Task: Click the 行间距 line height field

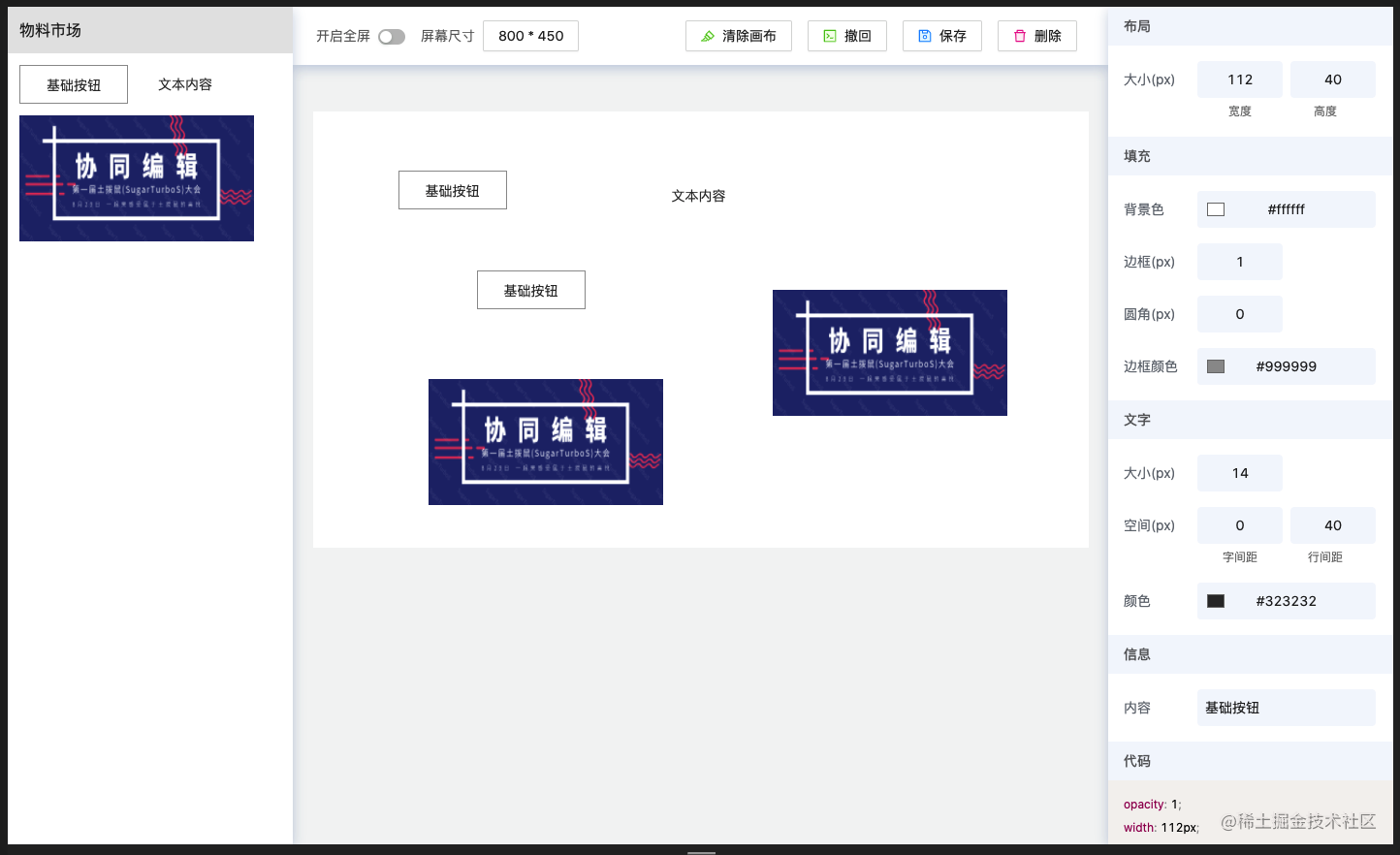Action: (1333, 525)
